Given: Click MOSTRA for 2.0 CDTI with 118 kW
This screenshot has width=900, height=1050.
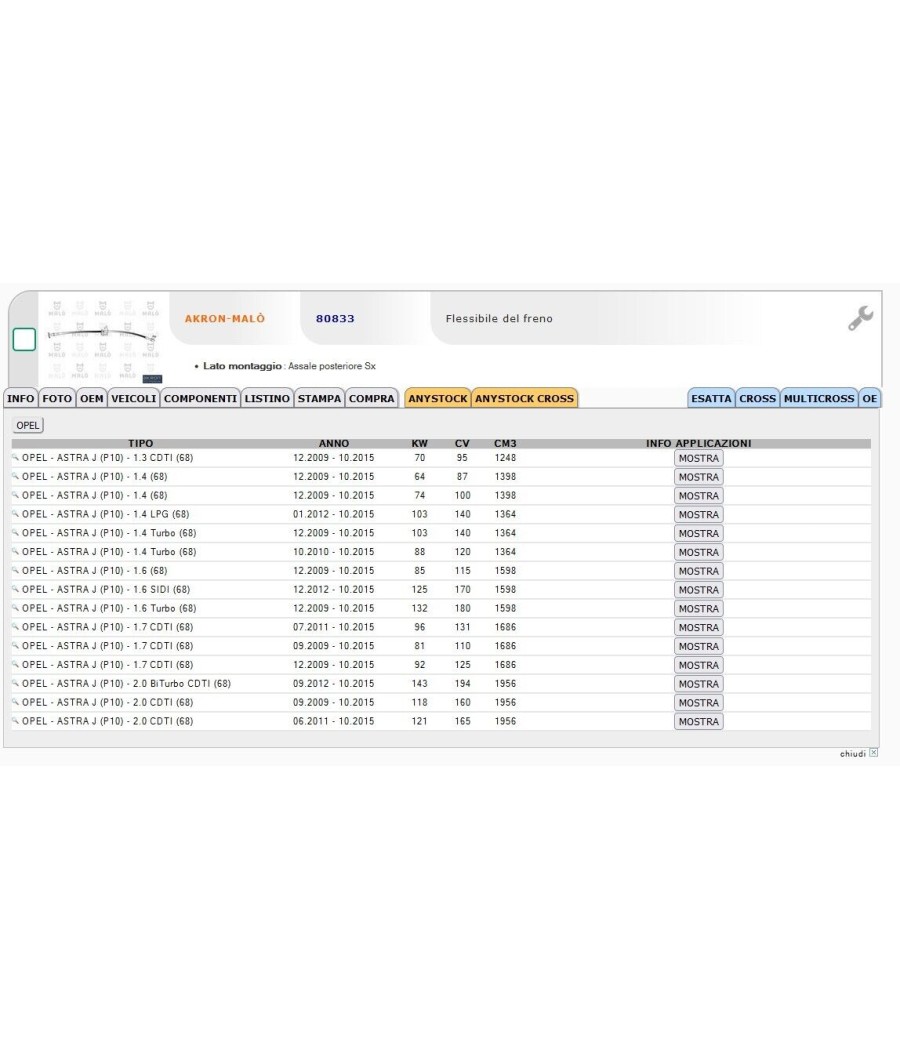Looking at the screenshot, I should coord(698,702).
